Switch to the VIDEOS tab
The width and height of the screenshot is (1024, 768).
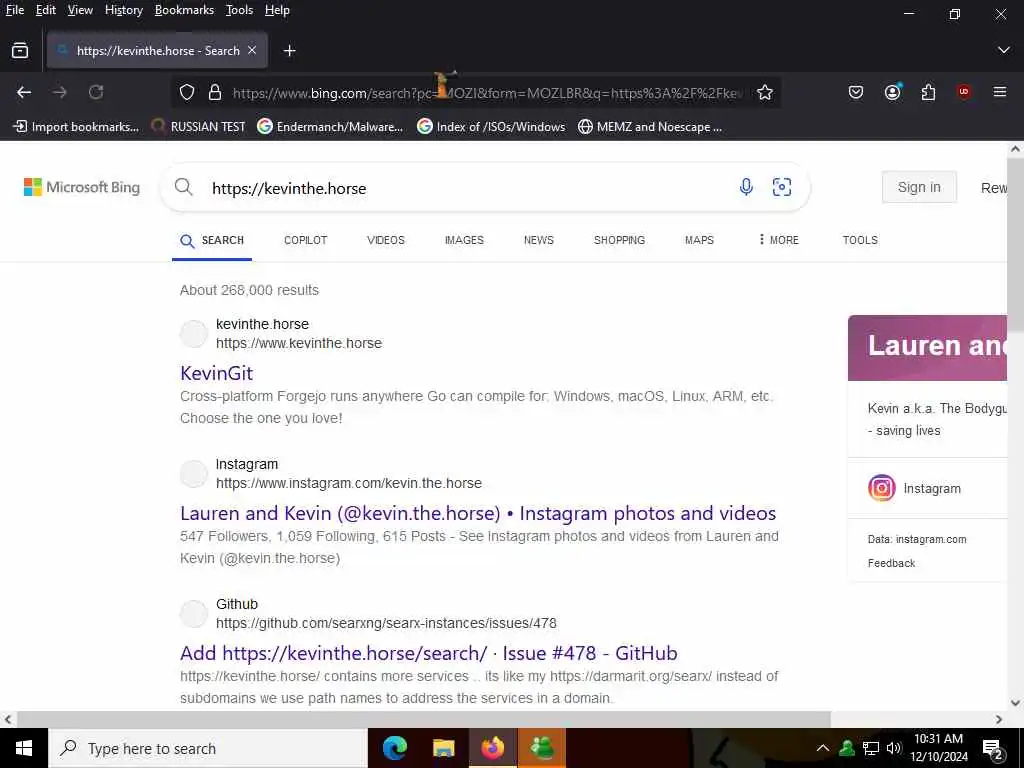[386, 240]
